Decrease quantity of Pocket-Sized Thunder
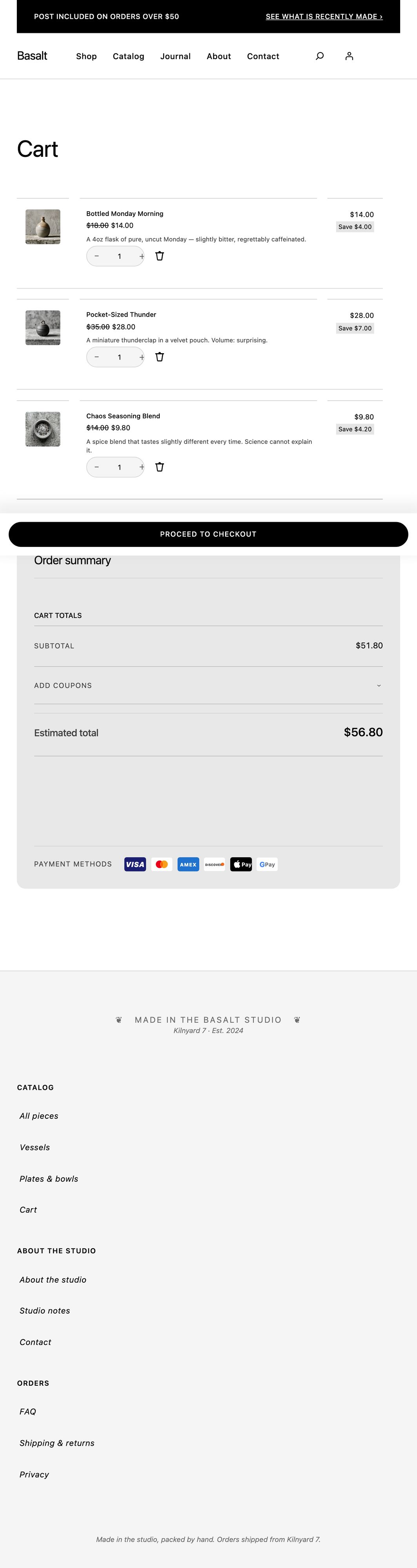The width and height of the screenshot is (417, 1568). click(x=97, y=357)
